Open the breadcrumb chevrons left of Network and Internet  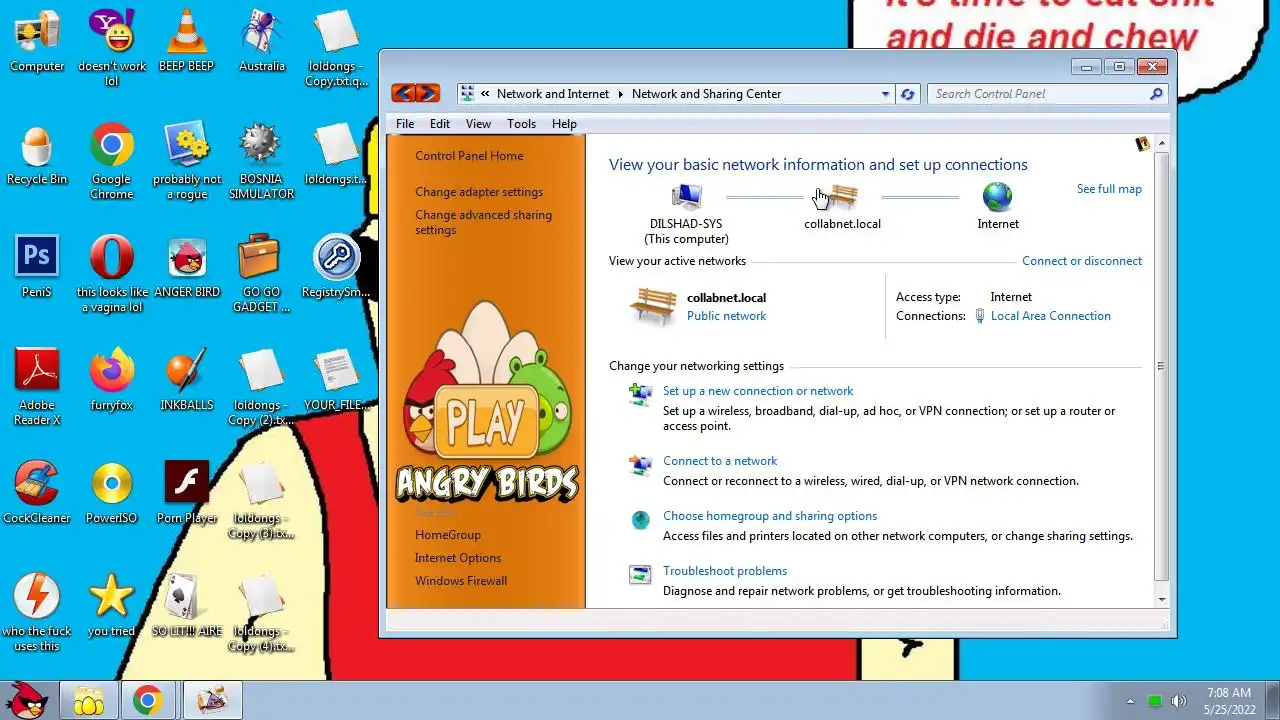pyautogui.click(x=485, y=94)
